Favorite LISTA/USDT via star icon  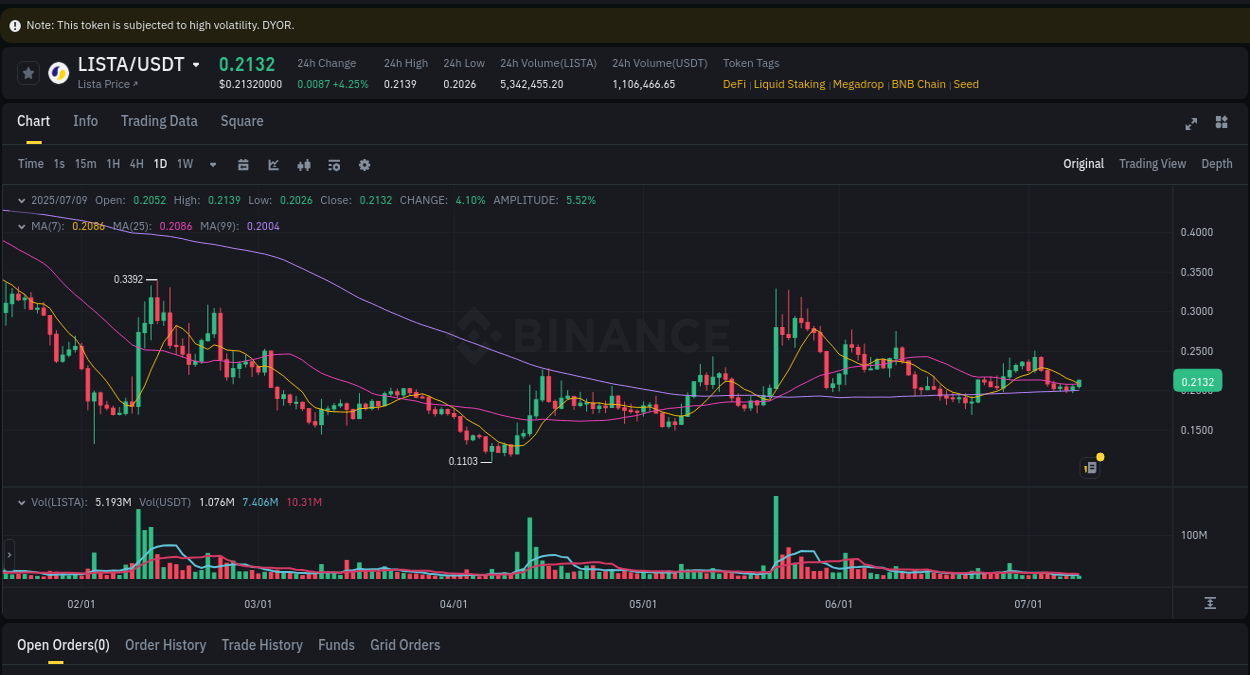pos(27,72)
